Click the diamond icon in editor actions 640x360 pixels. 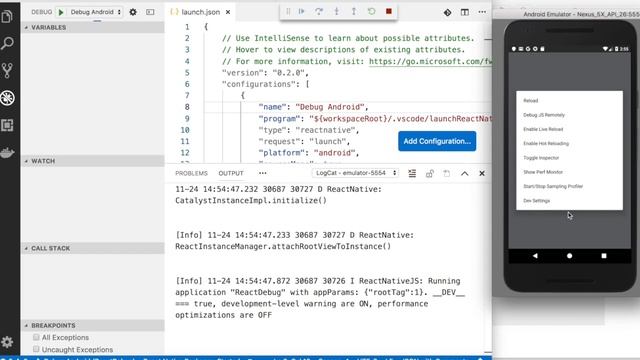tap(447, 13)
